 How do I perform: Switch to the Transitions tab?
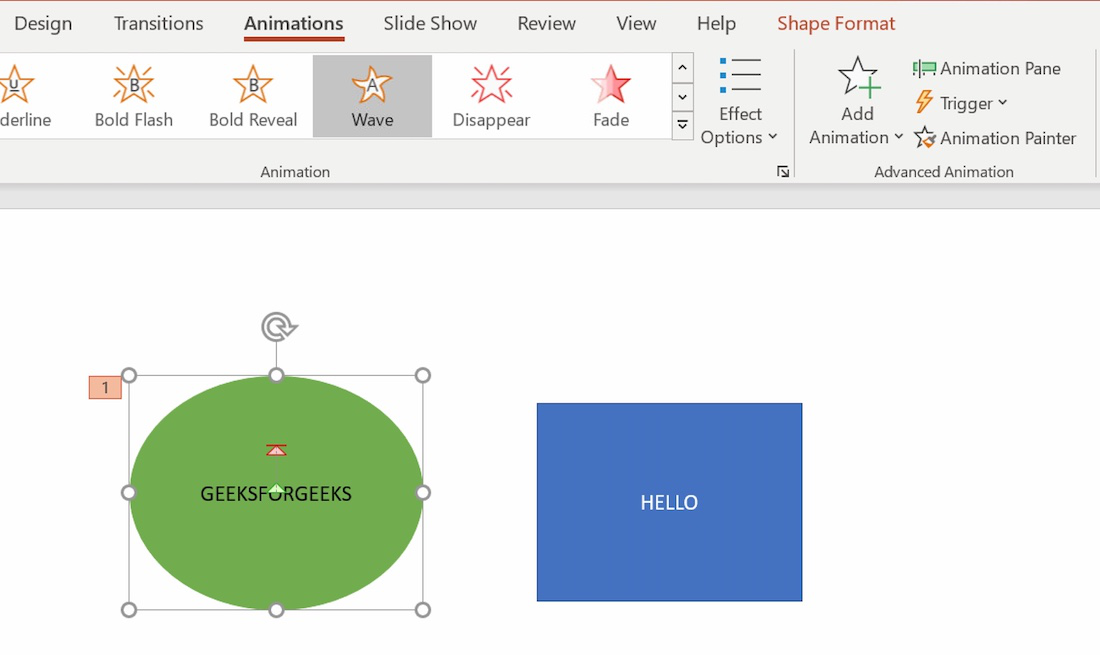coord(159,23)
